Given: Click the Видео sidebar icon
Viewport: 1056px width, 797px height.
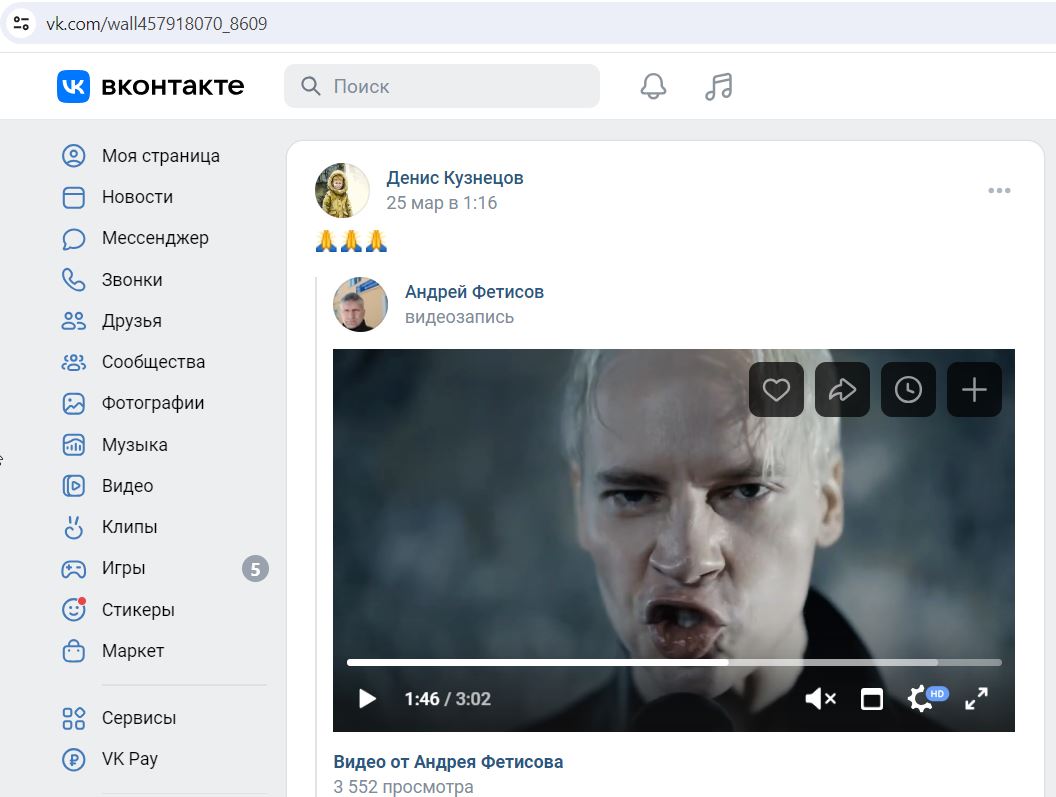Looking at the screenshot, I should click(x=73, y=486).
